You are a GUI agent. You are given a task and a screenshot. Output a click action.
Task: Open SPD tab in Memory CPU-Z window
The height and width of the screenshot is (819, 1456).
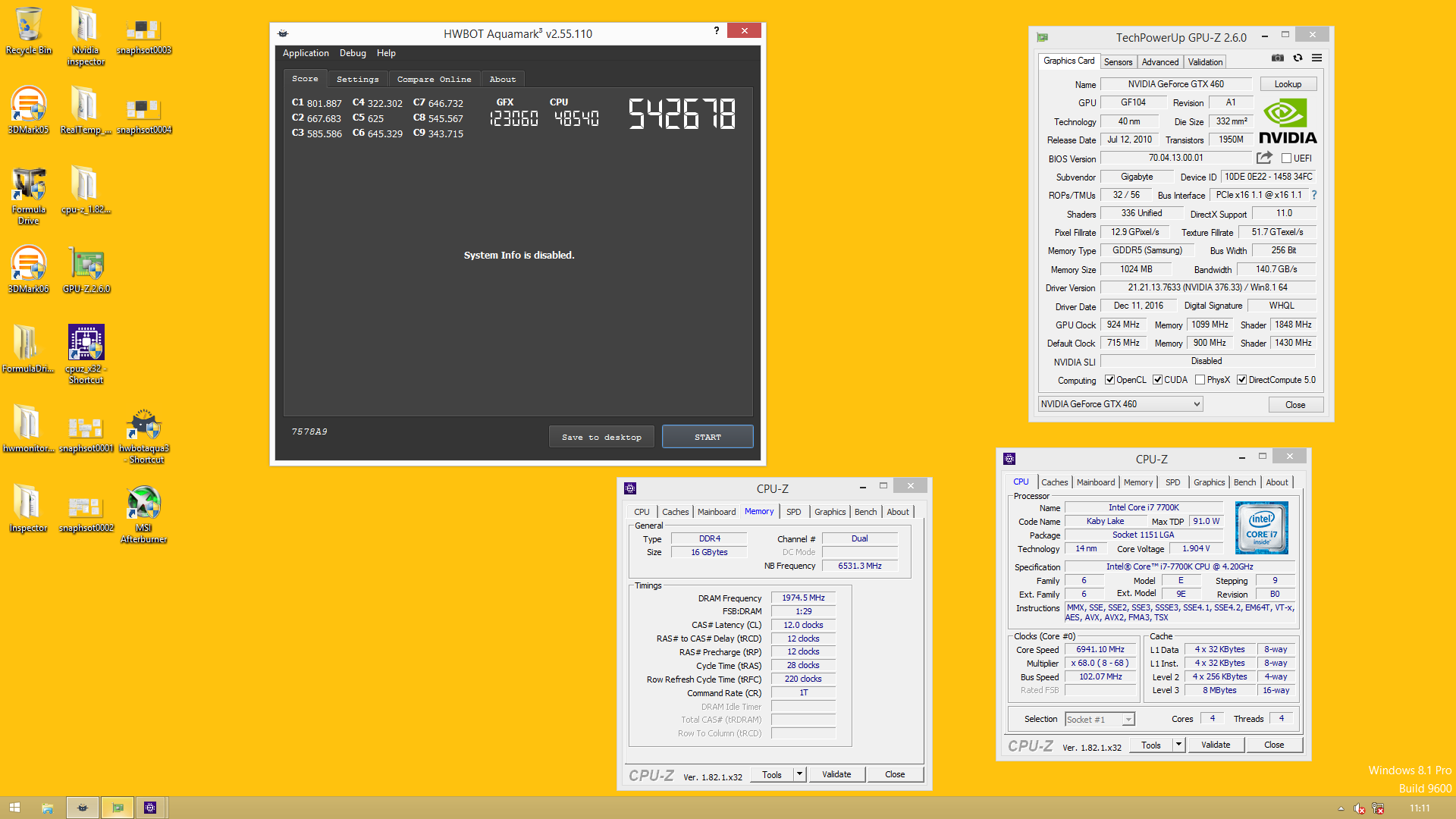(x=793, y=512)
